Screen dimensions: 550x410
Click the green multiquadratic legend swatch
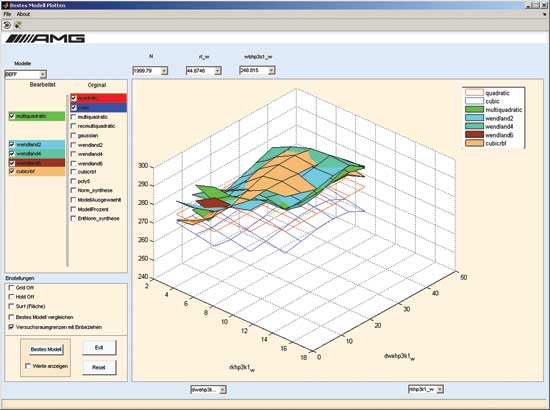[x=474, y=110]
